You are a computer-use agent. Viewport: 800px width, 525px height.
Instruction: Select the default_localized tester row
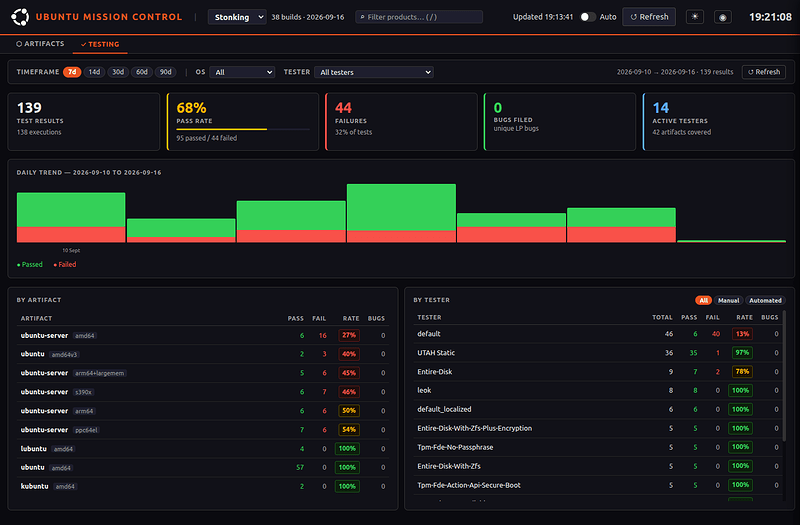(597, 409)
